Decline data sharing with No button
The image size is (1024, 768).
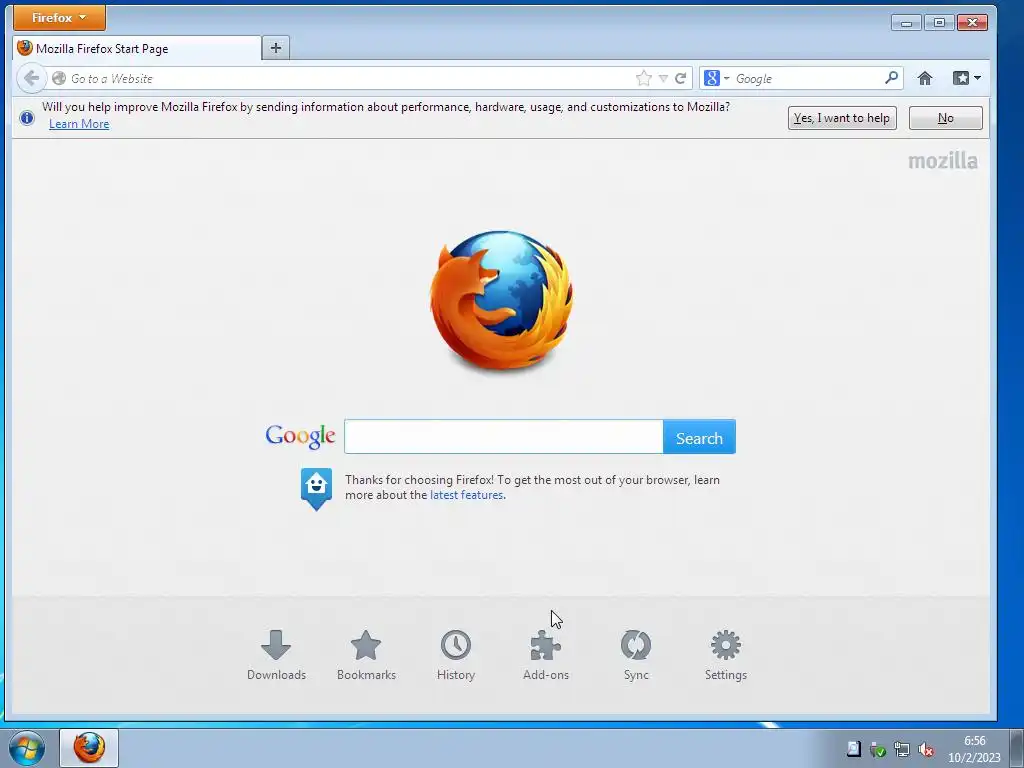946,118
